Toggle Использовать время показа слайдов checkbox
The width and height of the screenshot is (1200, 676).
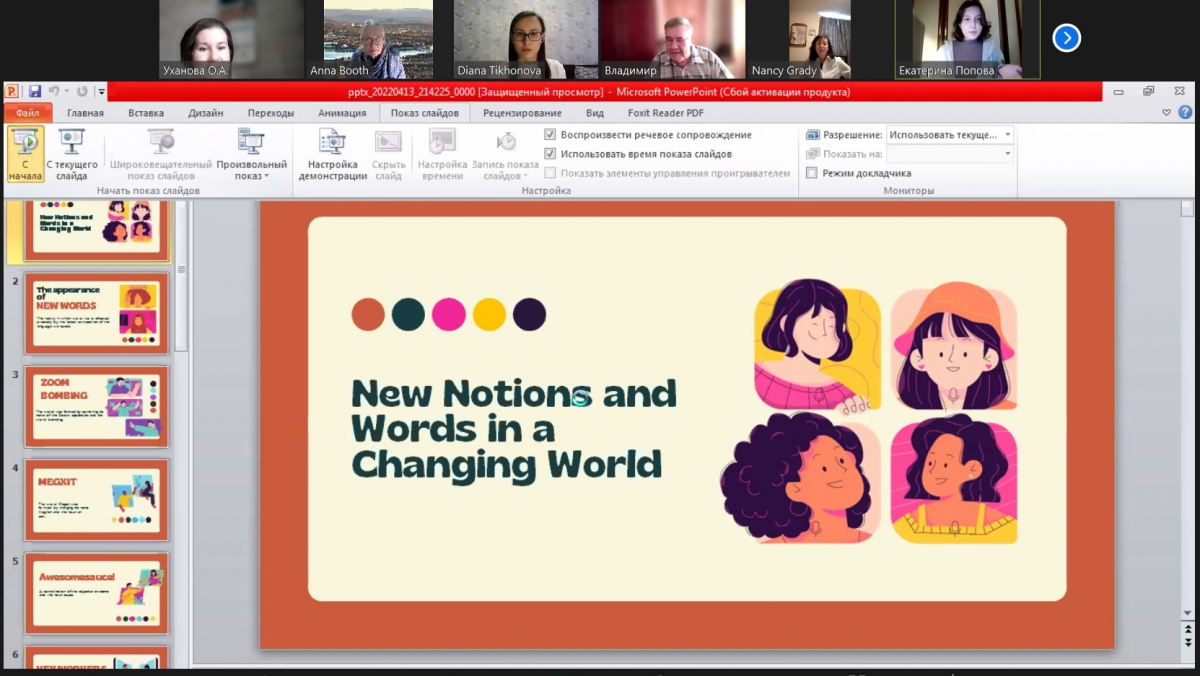click(550, 154)
